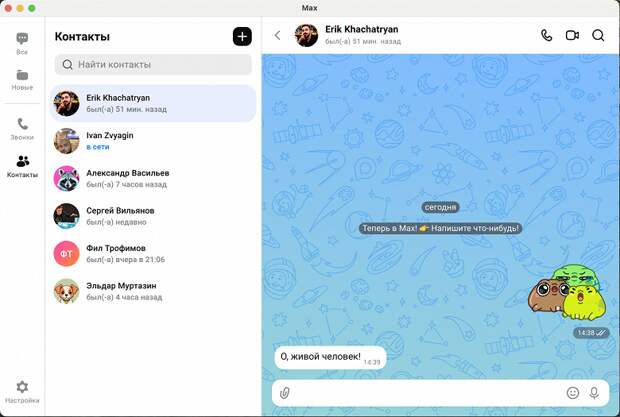Screen dimensions: 620x417
Task: Click the back arrow in chat header
Action: [x=278, y=36]
